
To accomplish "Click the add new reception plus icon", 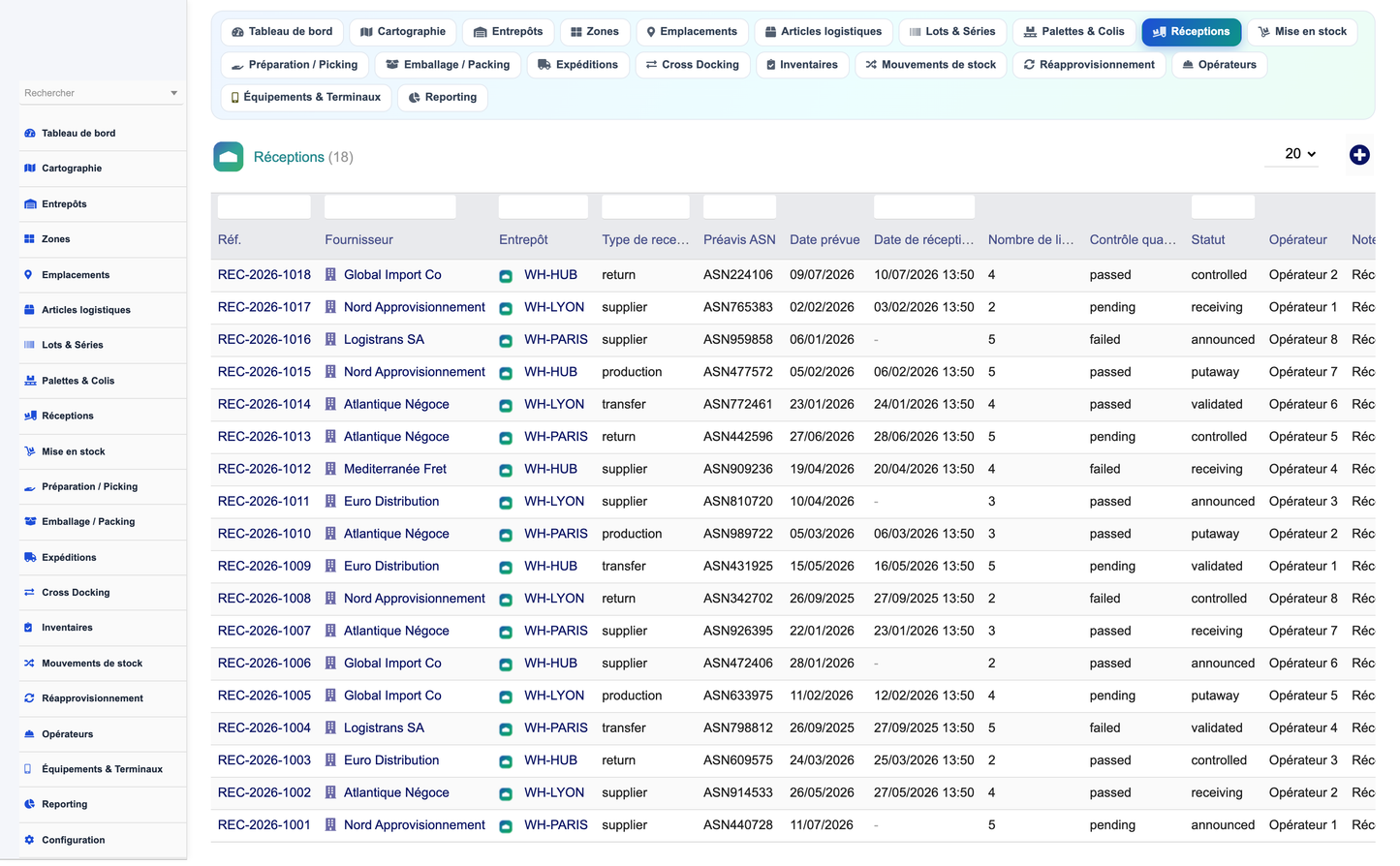I will pos(1359,155).
